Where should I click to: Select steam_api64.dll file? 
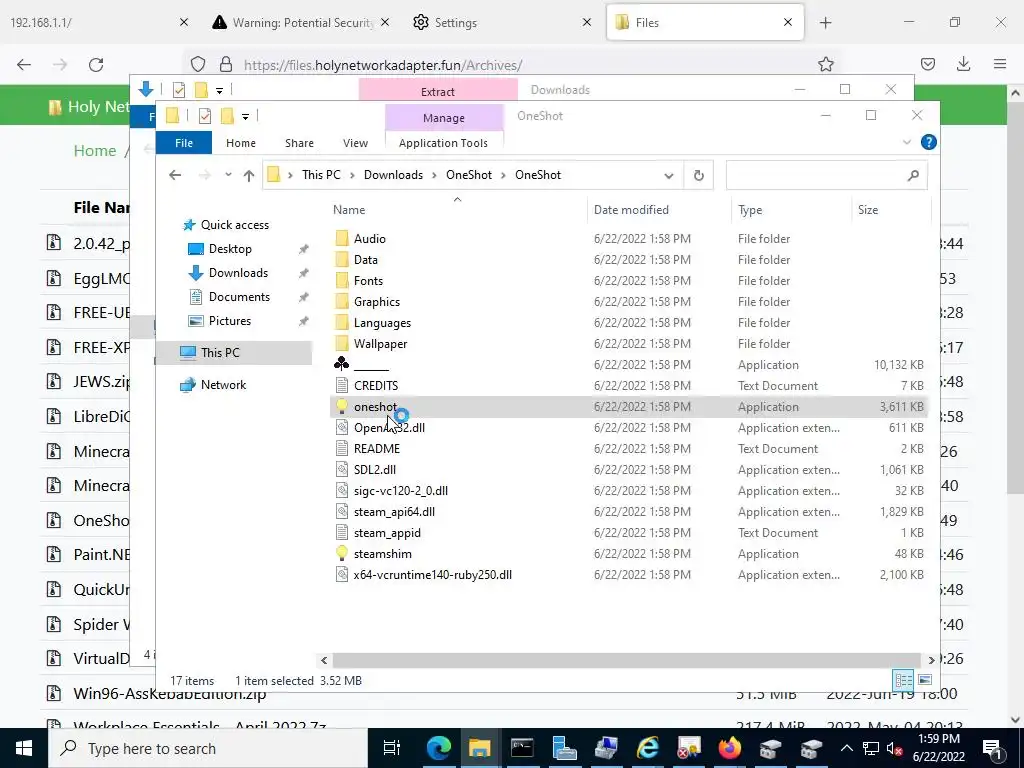pyautogui.click(x=394, y=511)
